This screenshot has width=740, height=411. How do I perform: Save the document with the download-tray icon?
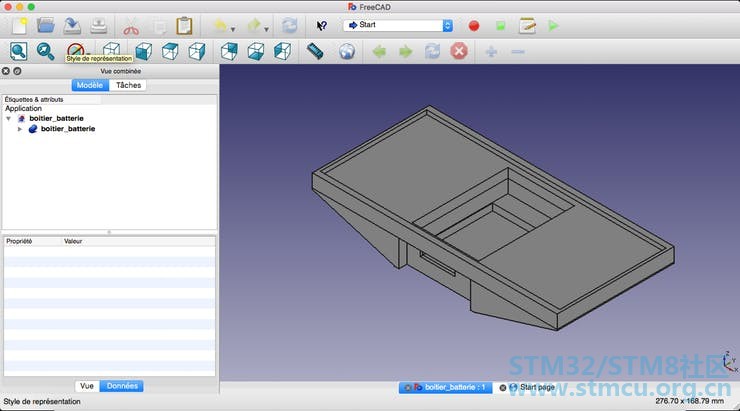(x=72, y=25)
